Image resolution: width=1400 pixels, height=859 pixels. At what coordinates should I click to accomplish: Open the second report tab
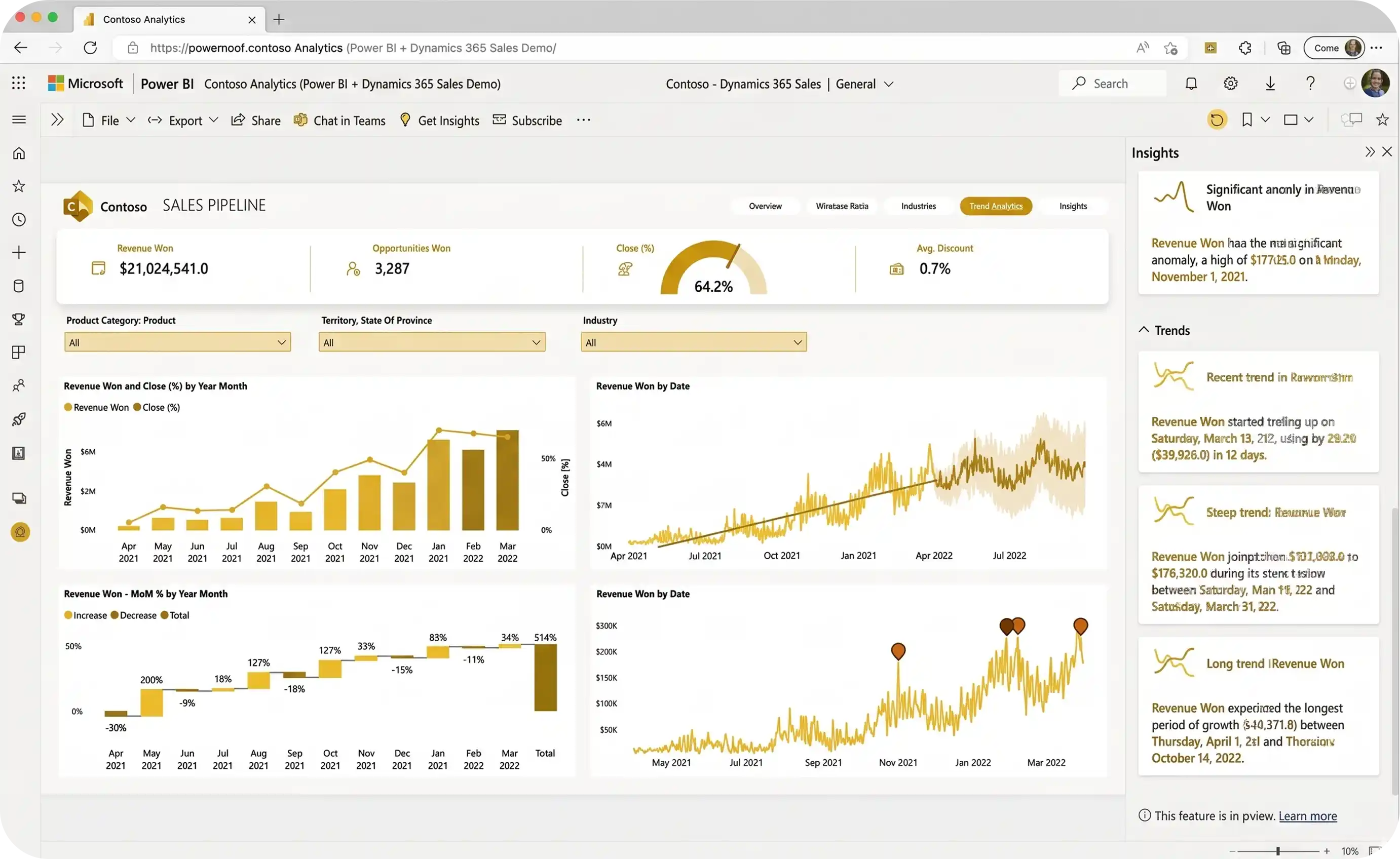point(842,206)
